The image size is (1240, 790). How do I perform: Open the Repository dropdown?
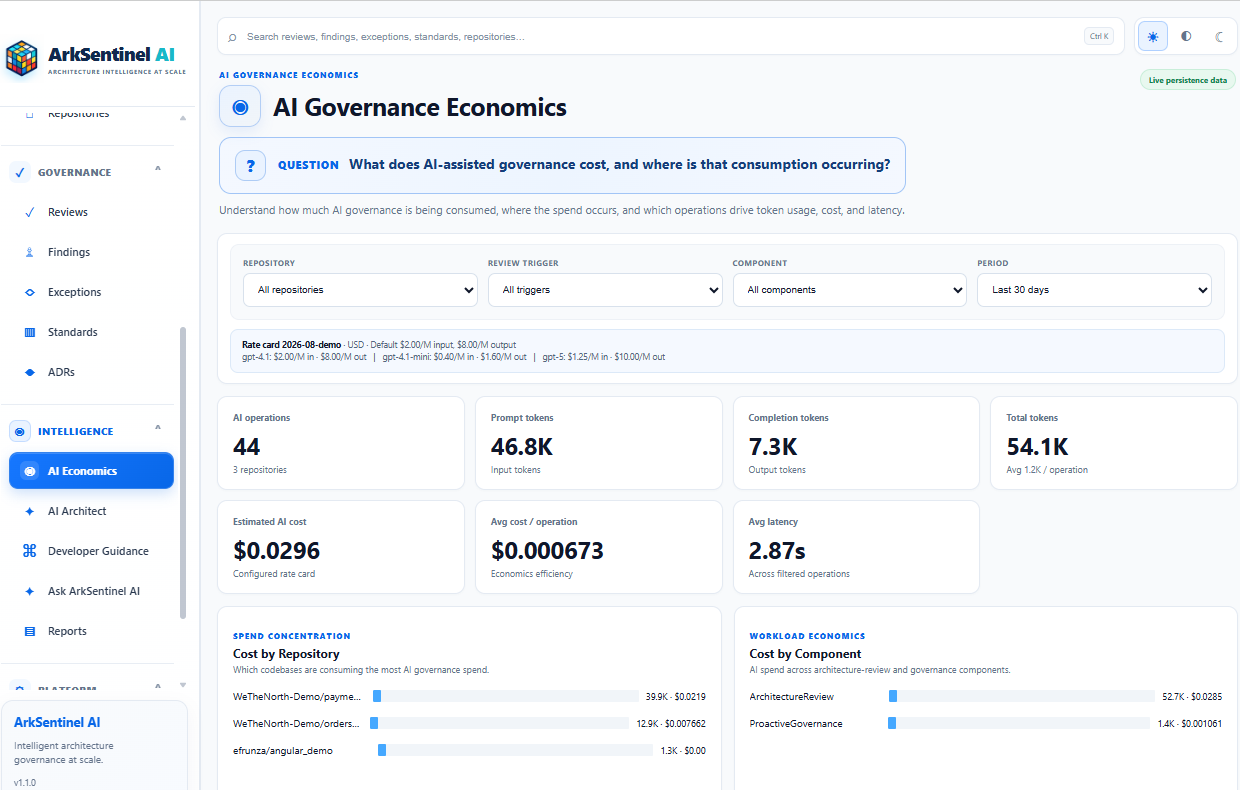(x=360, y=290)
